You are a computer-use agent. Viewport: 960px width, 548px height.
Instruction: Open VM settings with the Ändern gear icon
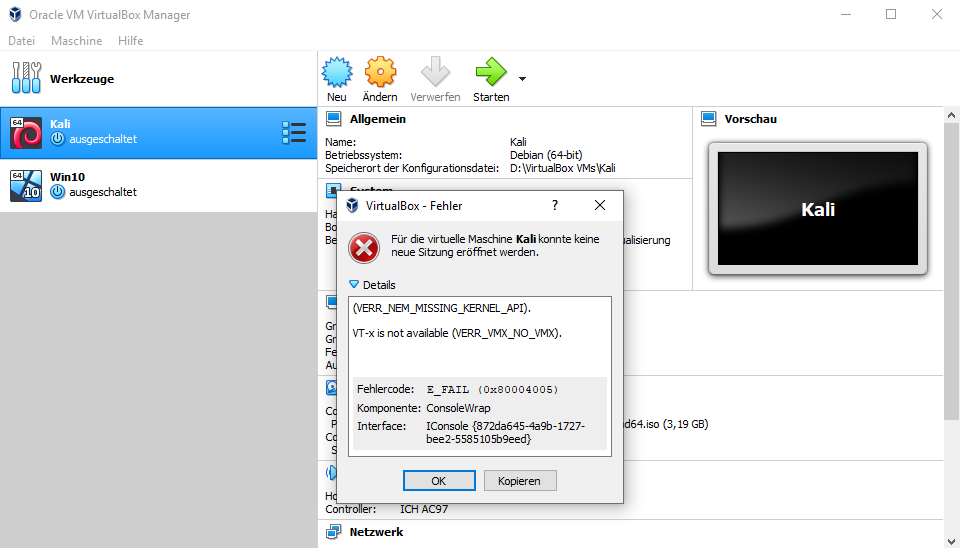pos(380,72)
